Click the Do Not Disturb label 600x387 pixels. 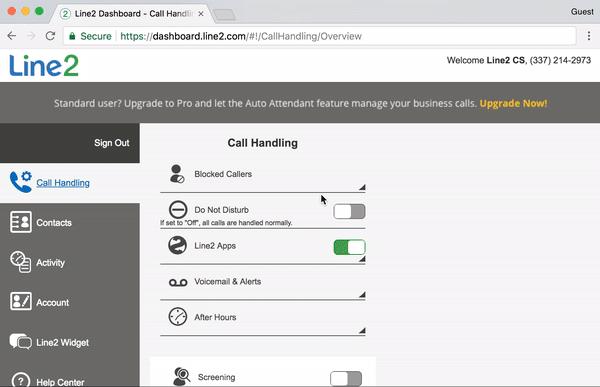pyautogui.click(x=222, y=210)
